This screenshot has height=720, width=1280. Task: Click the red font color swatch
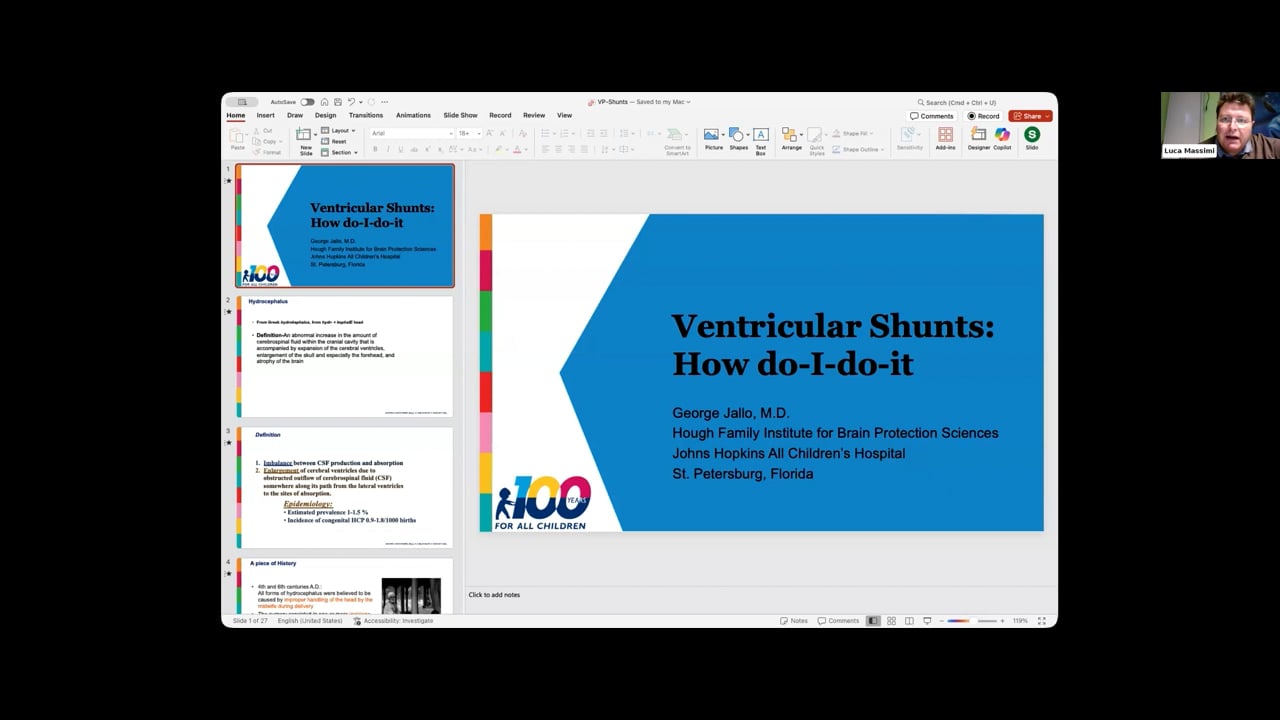coord(517,150)
